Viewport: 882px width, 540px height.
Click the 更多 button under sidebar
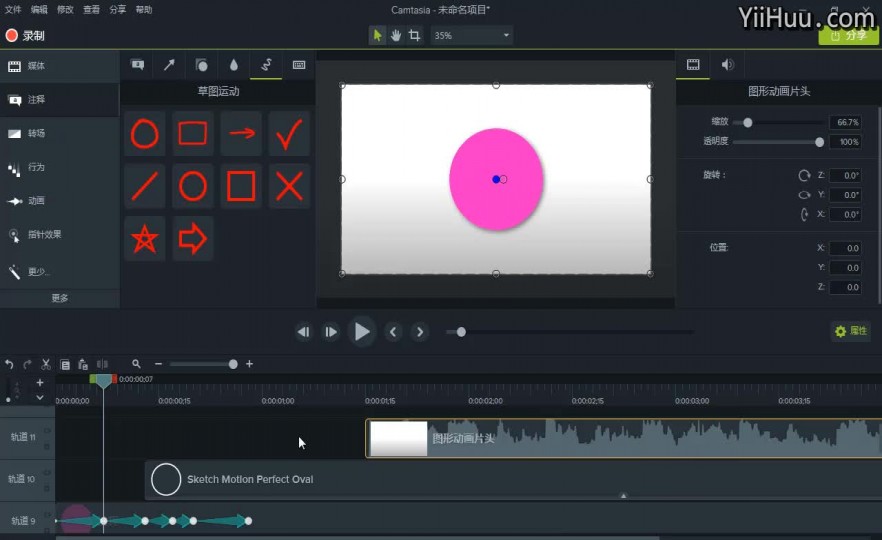coord(60,298)
